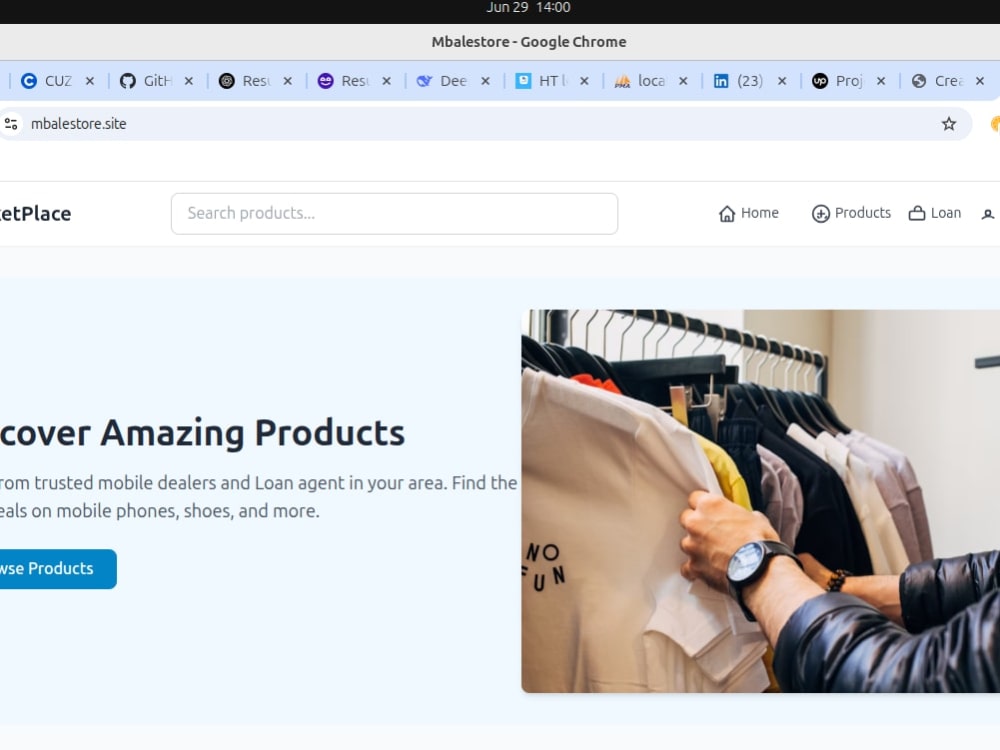Screen dimensions: 1000x750
Task: Switch to the GitHub browser tab
Action: point(156,81)
